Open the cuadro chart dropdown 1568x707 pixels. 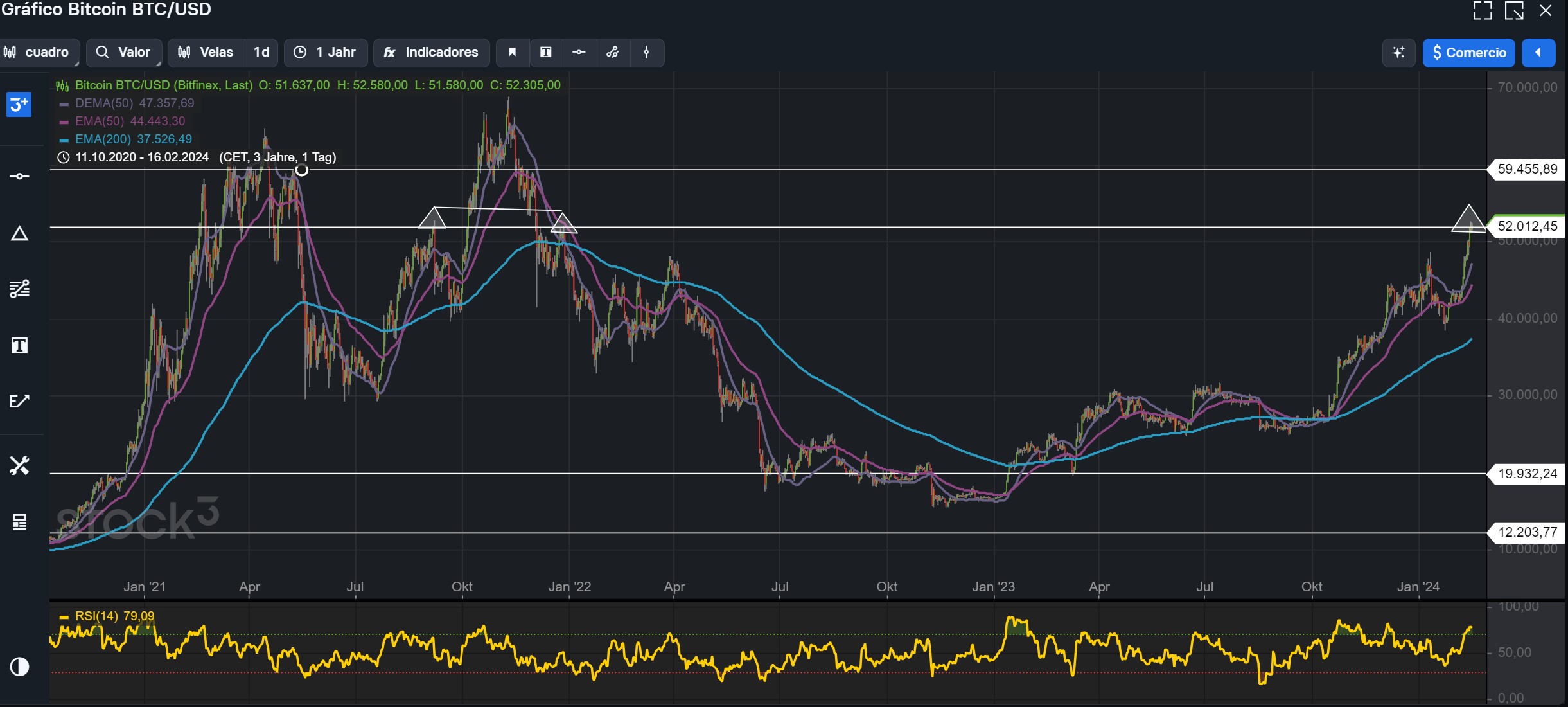coord(39,52)
